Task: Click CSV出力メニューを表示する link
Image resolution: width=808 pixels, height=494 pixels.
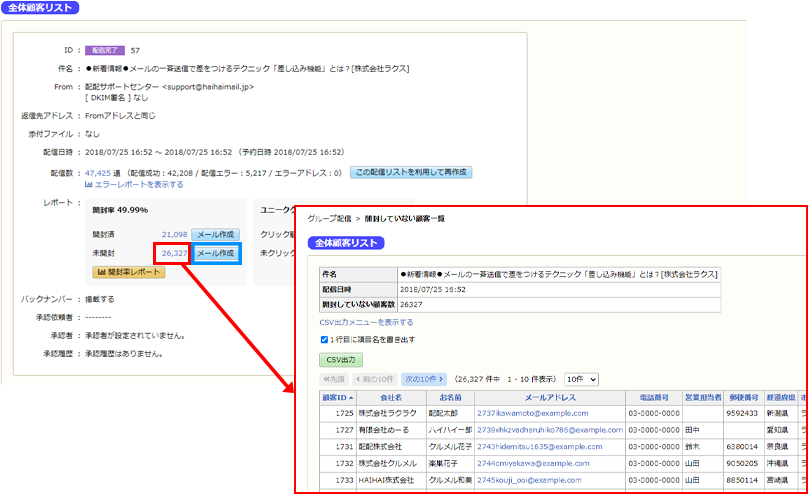Action: point(366,322)
